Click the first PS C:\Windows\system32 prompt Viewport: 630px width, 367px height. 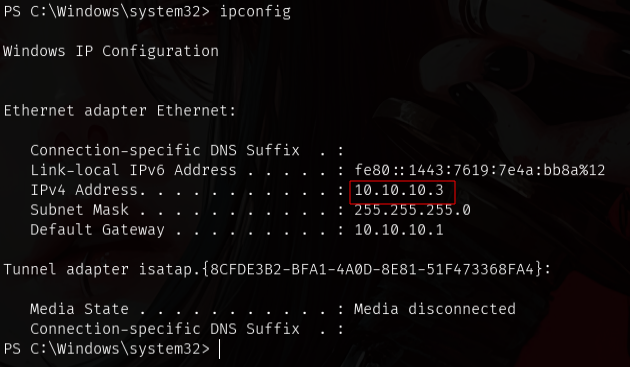(106, 12)
